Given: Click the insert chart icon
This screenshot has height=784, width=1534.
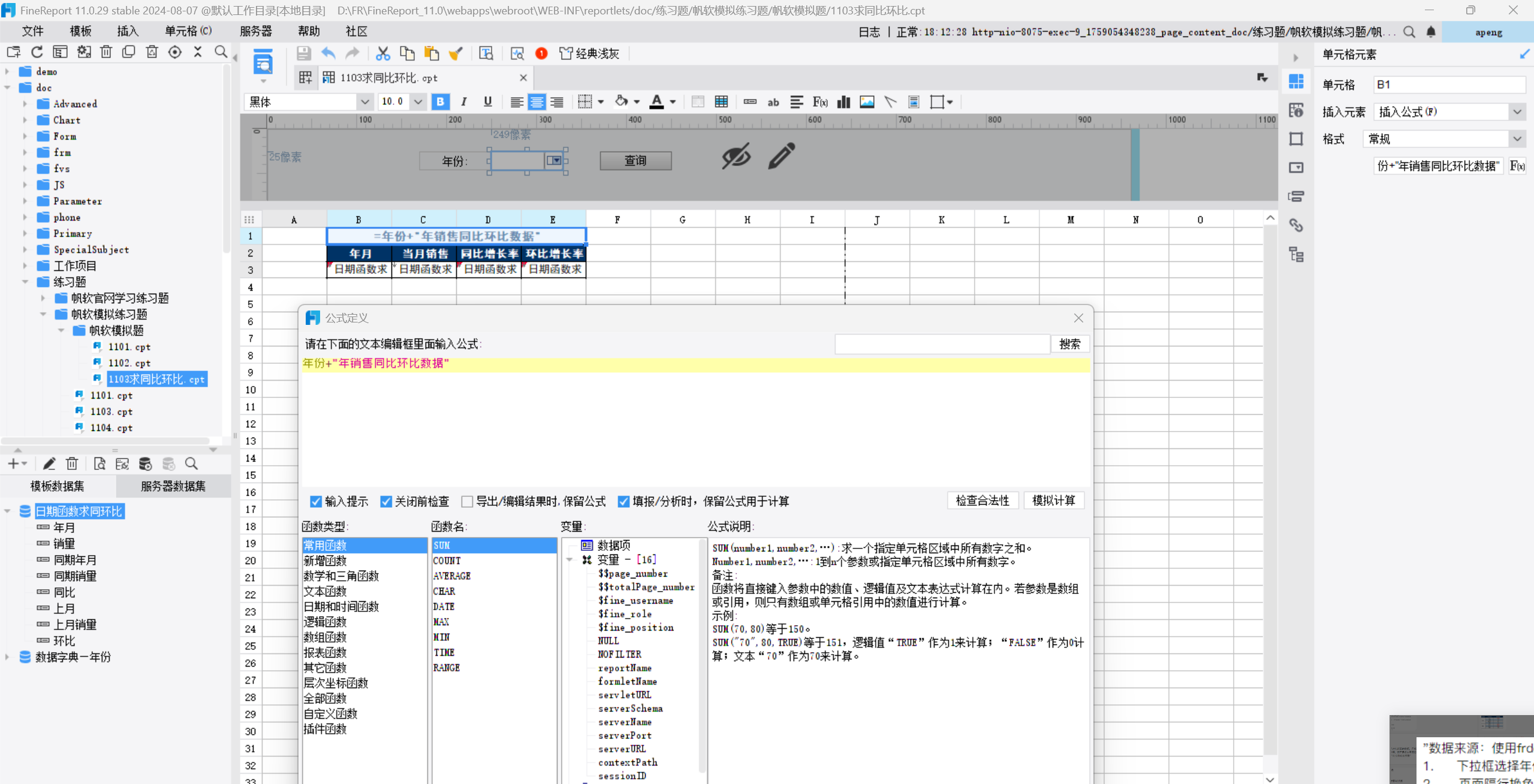Looking at the screenshot, I should coord(843,102).
